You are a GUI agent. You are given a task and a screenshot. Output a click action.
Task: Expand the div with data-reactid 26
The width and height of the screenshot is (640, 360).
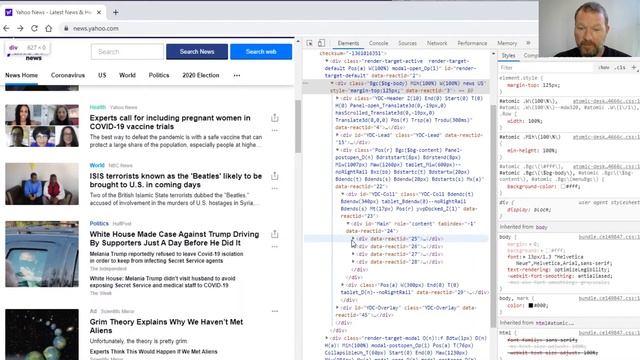[353, 247]
